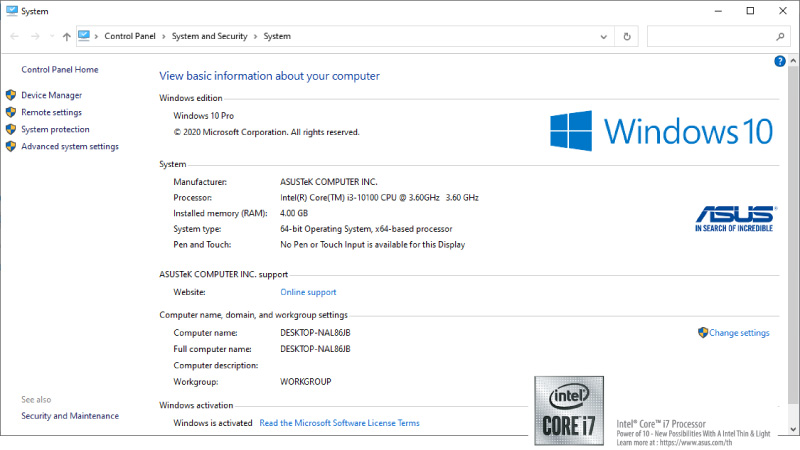The height and width of the screenshot is (450, 800).
Task: Click the shield icon next to Change settings
Action: [x=703, y=332]
